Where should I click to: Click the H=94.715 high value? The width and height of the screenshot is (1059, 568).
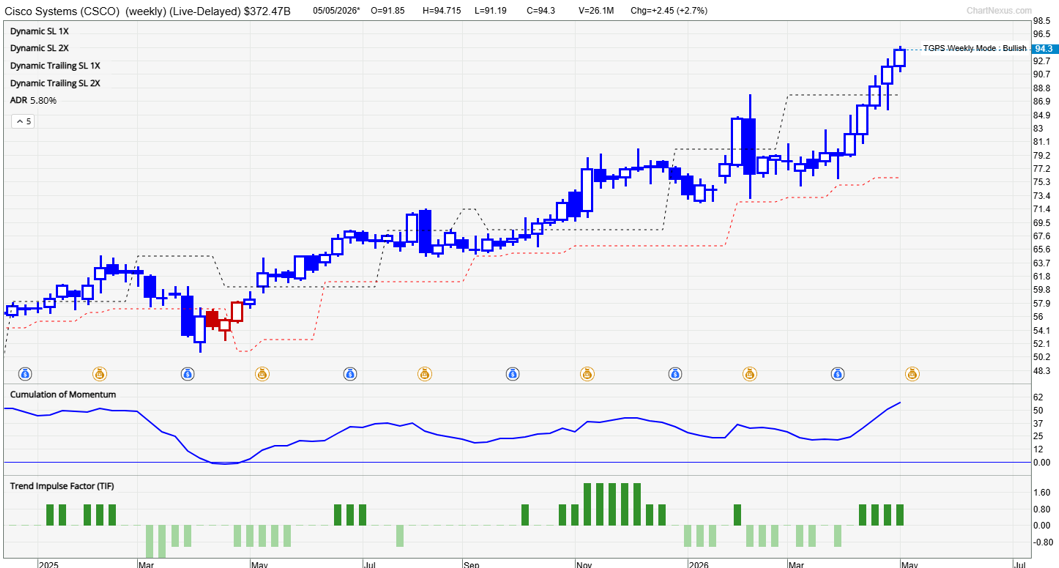click(442, 11)
